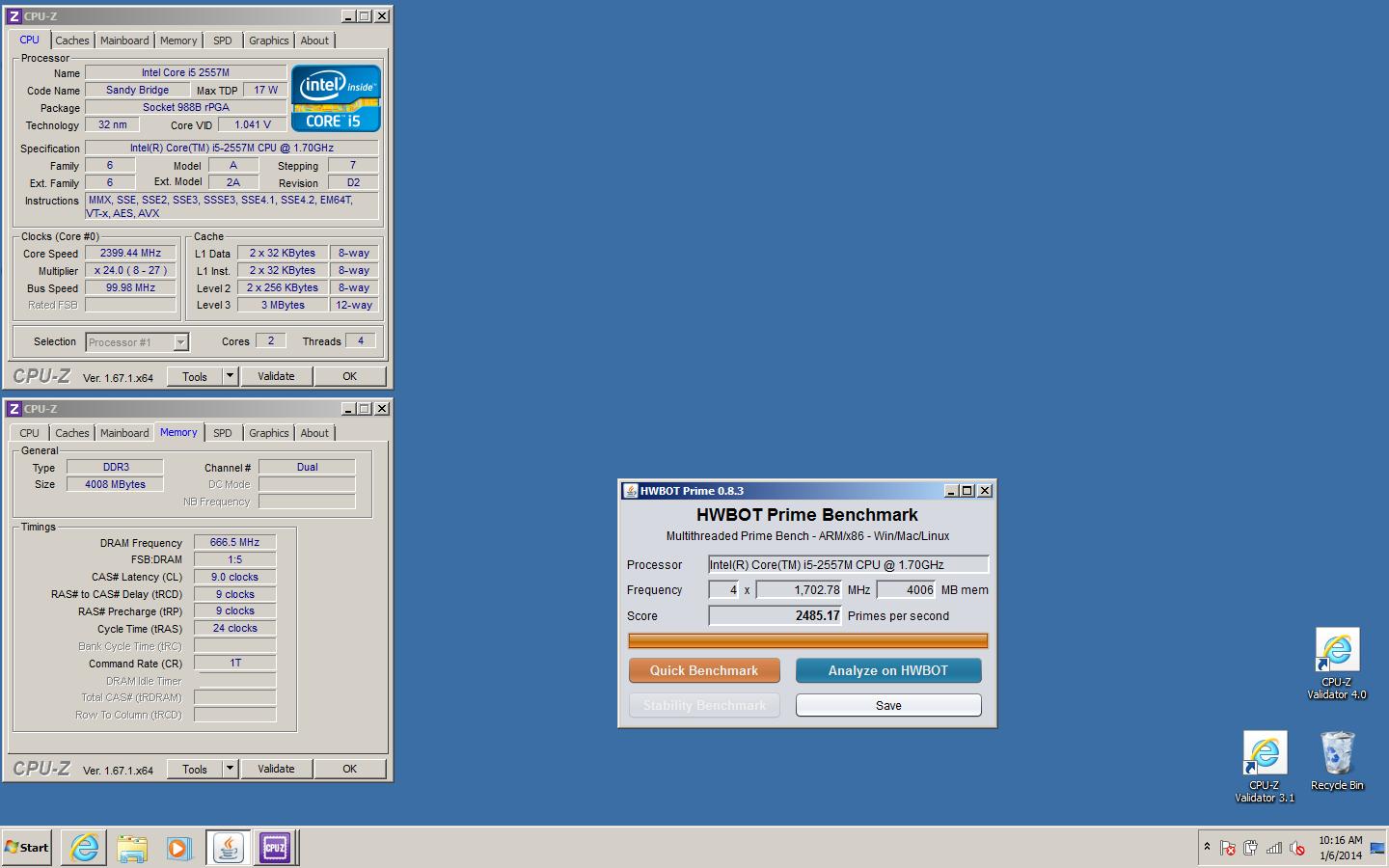The width and height of the screenshot is (1389, 868).
Task: Open Graphics tab in top CPU-Z window
Action: coord(268,41)
